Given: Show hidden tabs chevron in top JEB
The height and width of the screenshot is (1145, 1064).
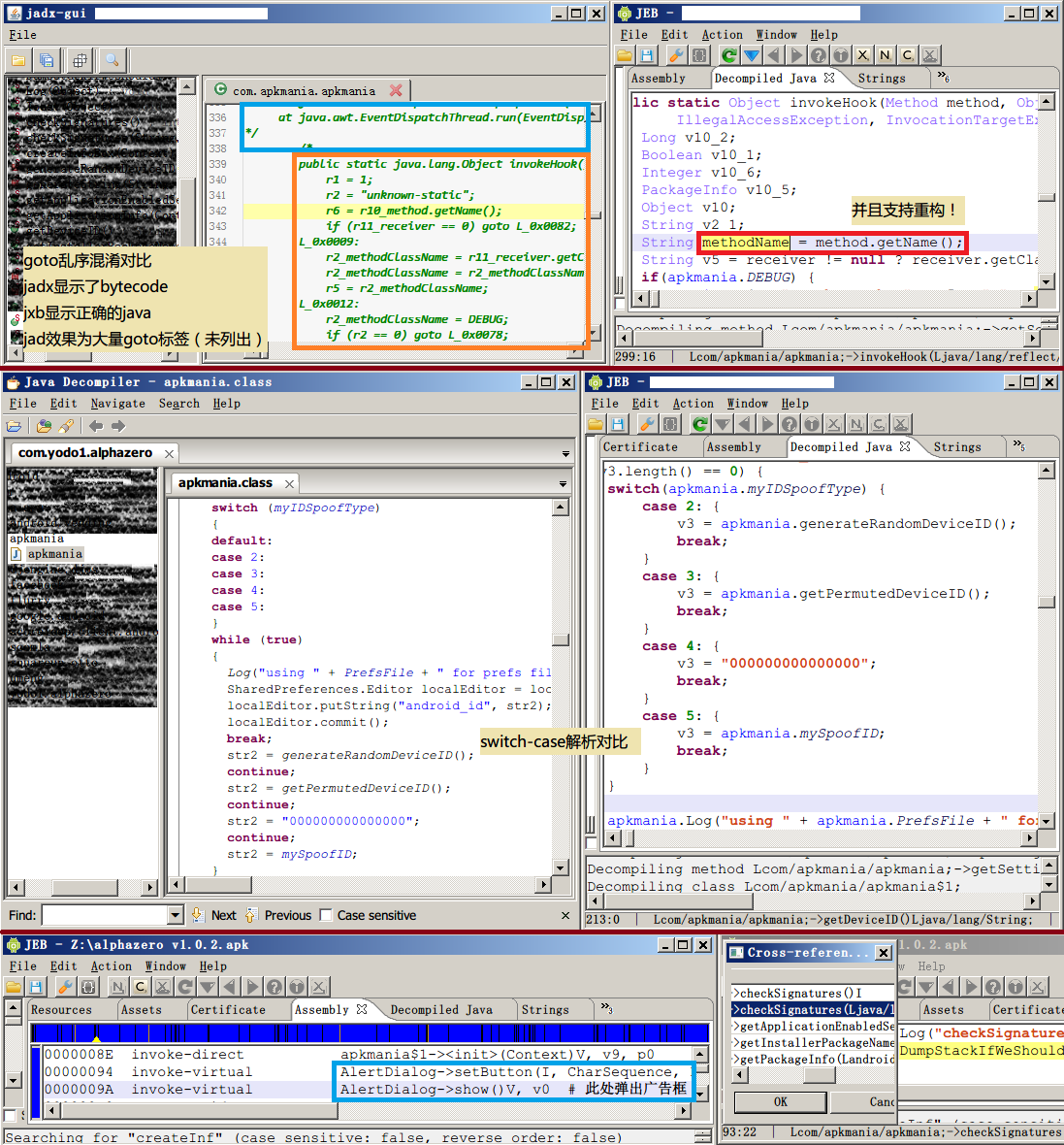Looking at the screenshot, I should click(x=944, y=77).
